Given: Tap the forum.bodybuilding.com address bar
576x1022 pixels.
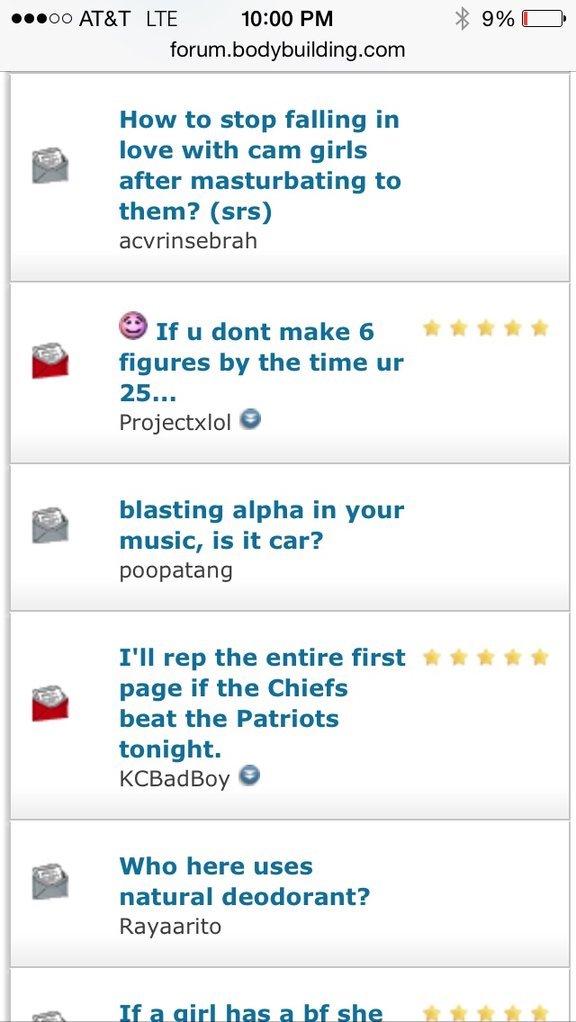Looking at the screenshot, I should tap(287, 50).
